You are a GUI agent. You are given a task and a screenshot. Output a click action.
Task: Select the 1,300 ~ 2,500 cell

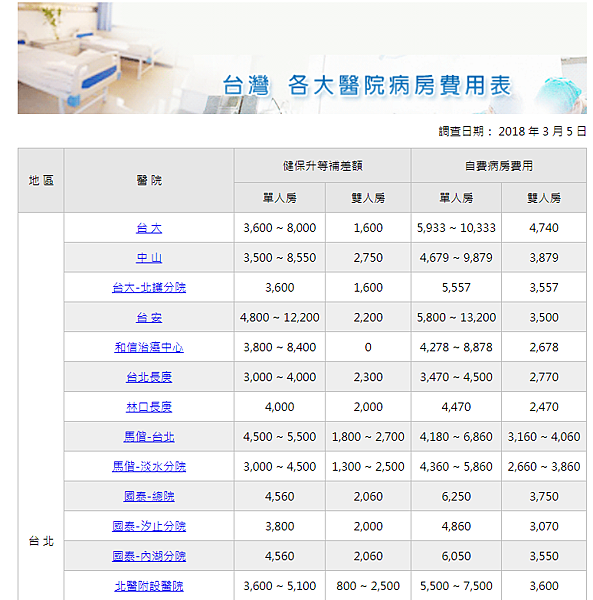pos(368,467)
